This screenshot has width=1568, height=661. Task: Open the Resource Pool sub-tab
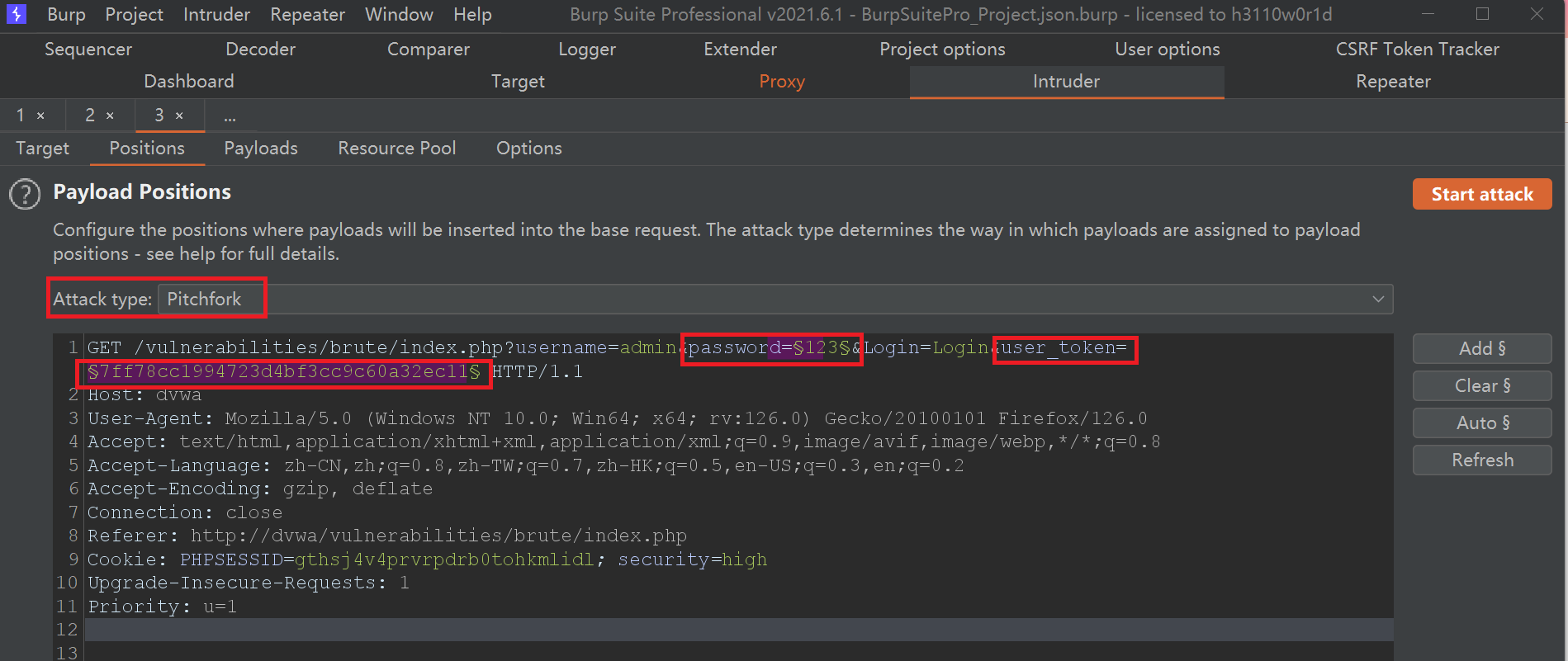pos(397,149)
